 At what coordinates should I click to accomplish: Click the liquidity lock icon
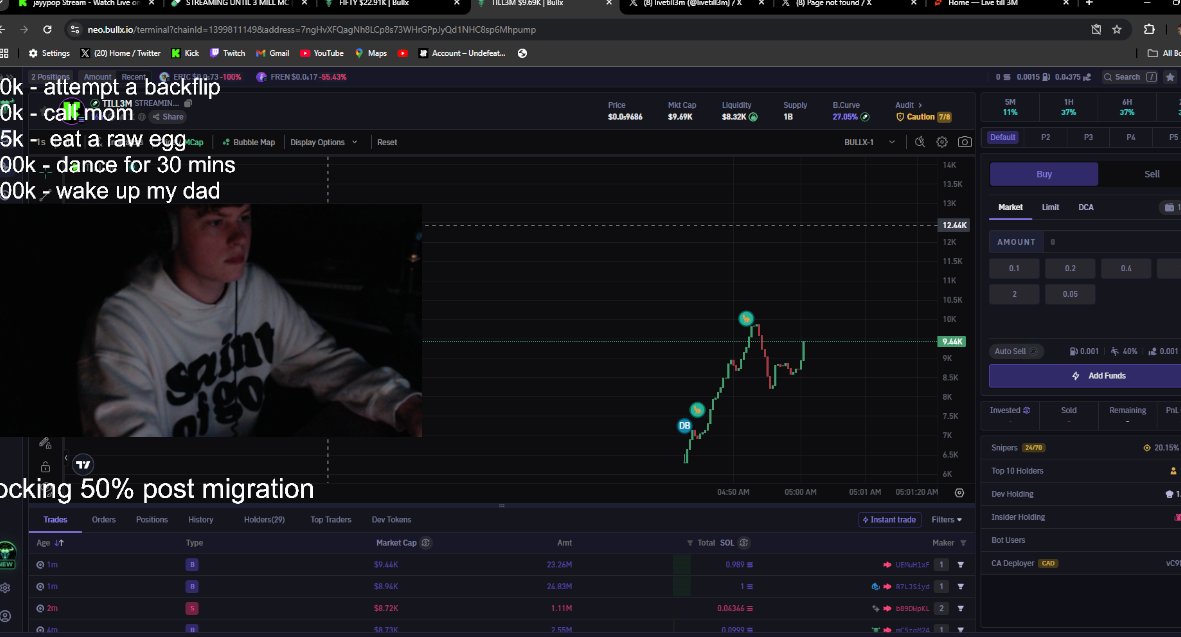point(753,117)
